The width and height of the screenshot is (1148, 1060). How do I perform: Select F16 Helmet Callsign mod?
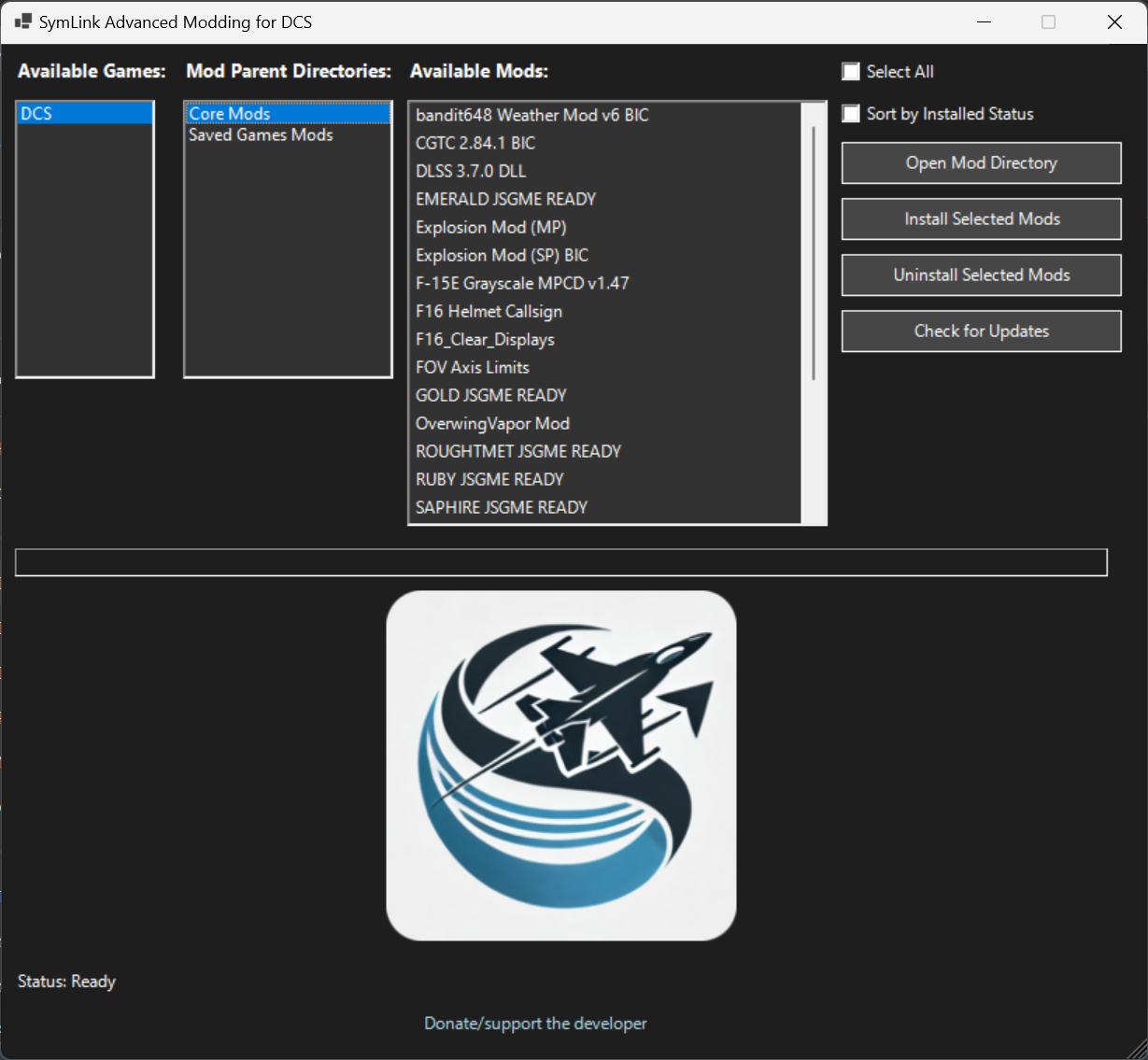click(x=489, y=311)
